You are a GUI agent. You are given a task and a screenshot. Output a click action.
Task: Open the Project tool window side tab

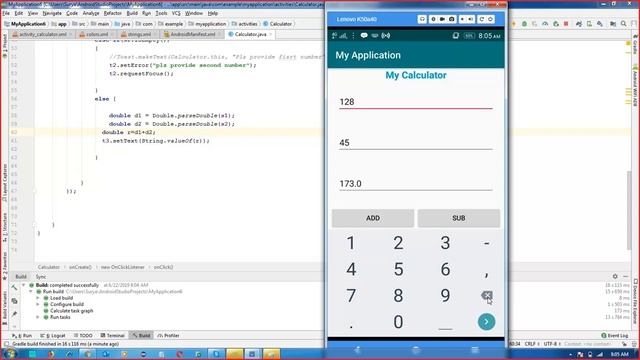(x=4, y=45)
